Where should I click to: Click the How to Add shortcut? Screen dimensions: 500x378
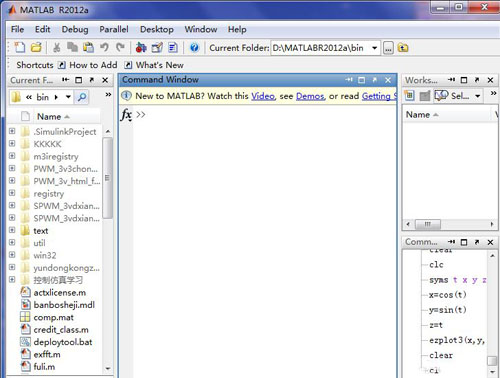(88, 65)
